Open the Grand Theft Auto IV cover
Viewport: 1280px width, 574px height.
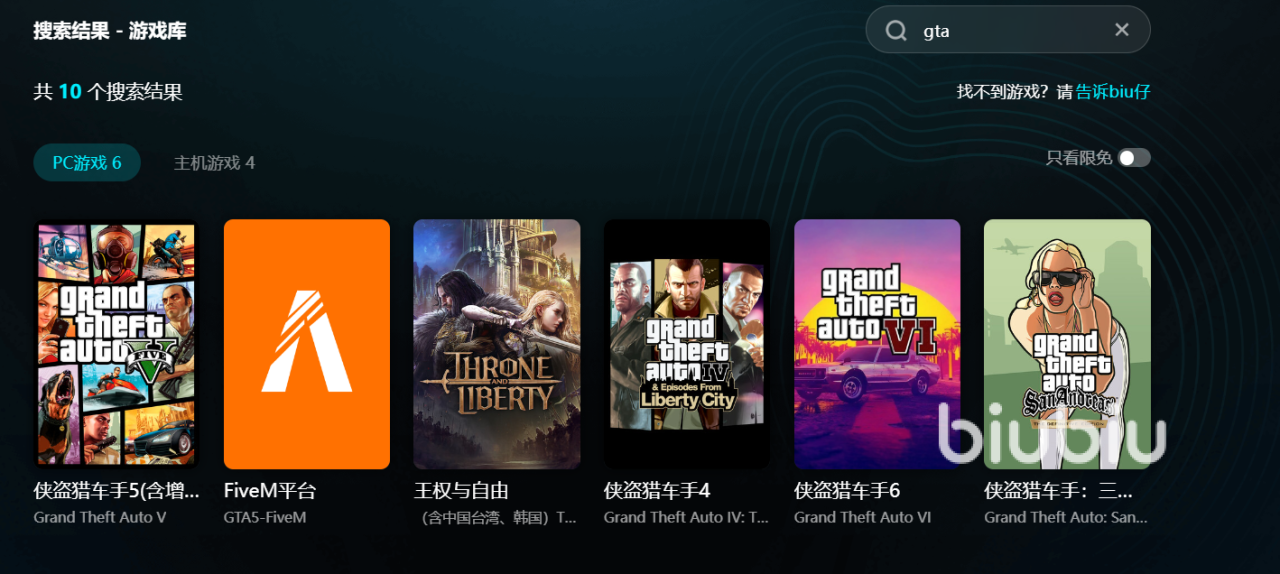[x=687, y=344]
